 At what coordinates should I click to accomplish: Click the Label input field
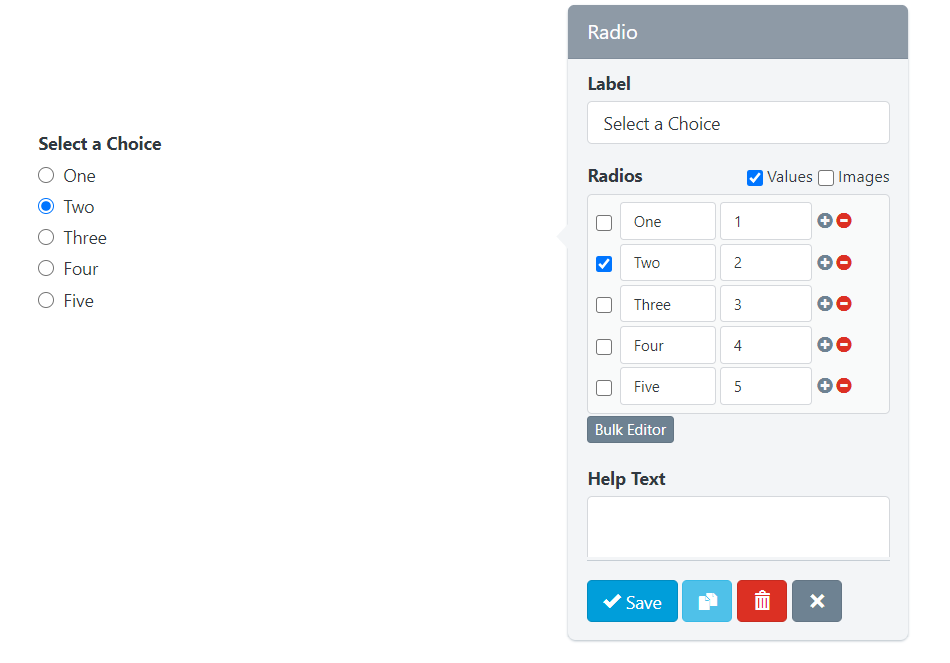[738, 123]
